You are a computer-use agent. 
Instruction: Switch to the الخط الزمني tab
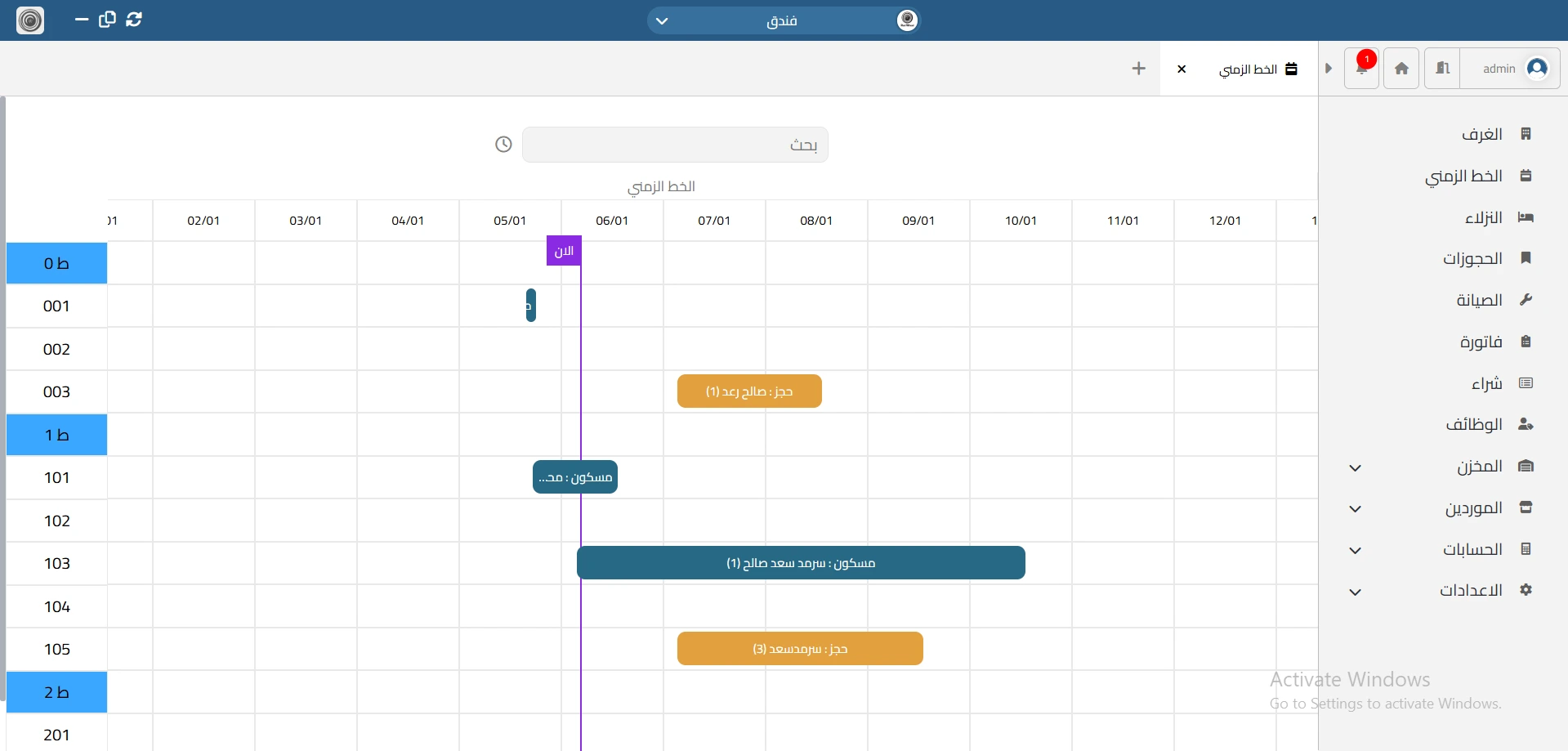tap(1257, 69)
